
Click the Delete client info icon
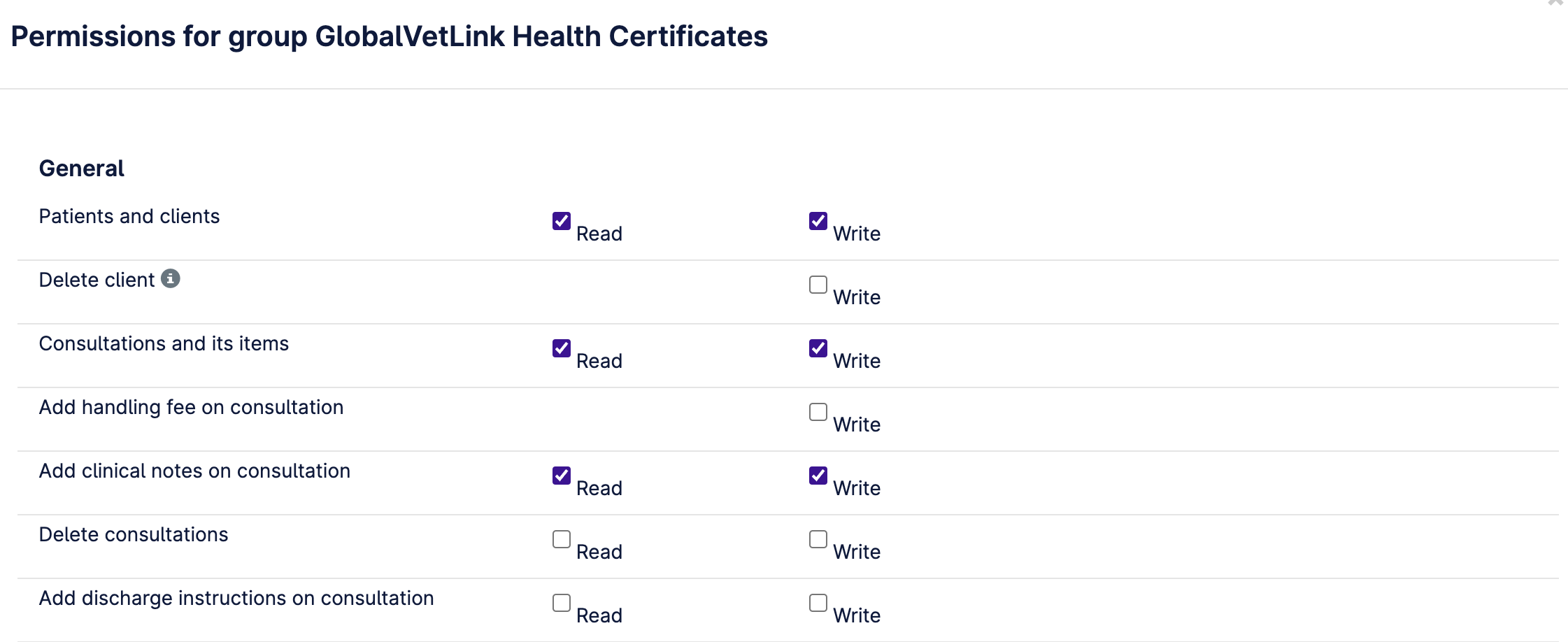click(171, 278)
